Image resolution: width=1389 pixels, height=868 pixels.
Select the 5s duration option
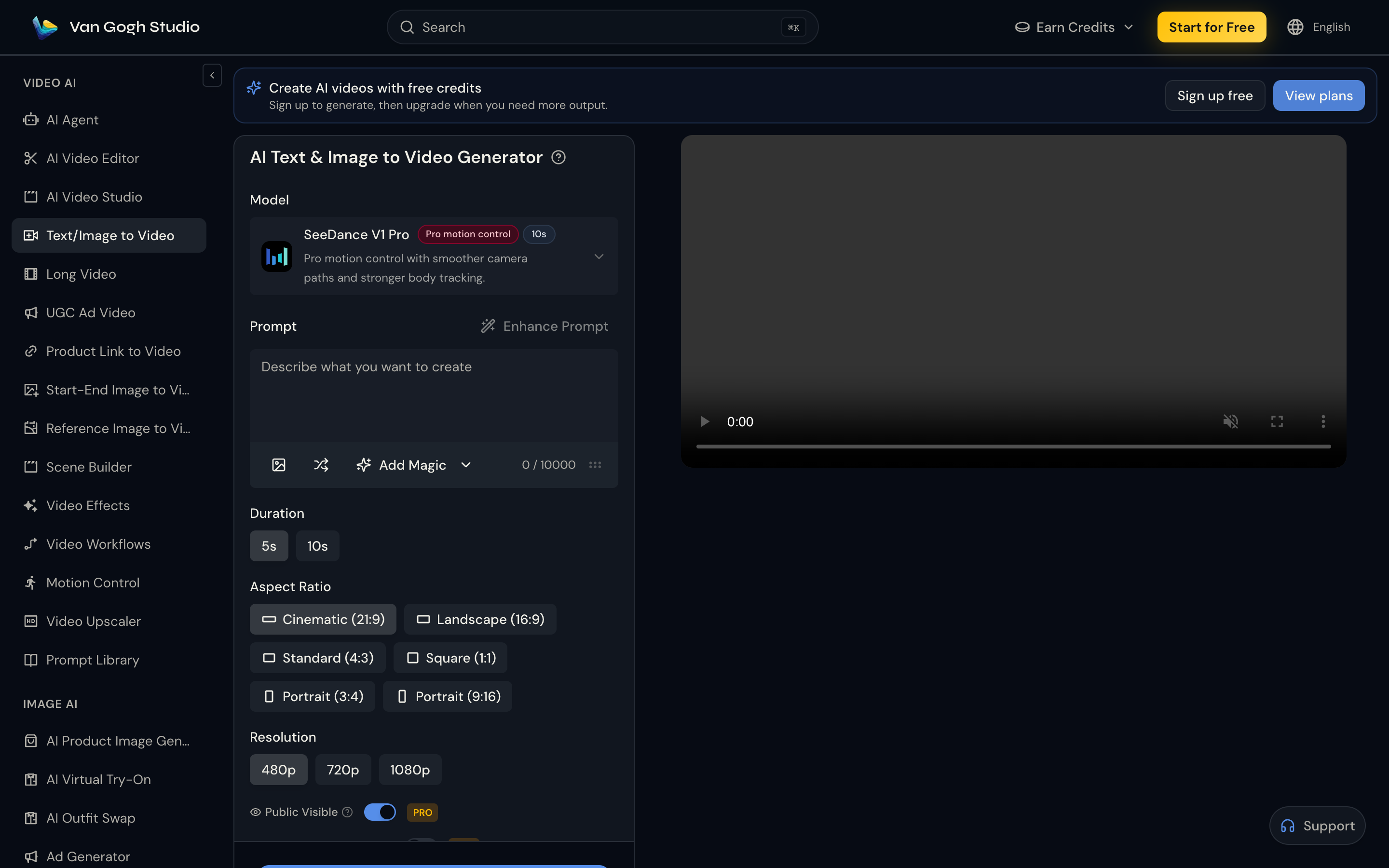click(269, 546)
